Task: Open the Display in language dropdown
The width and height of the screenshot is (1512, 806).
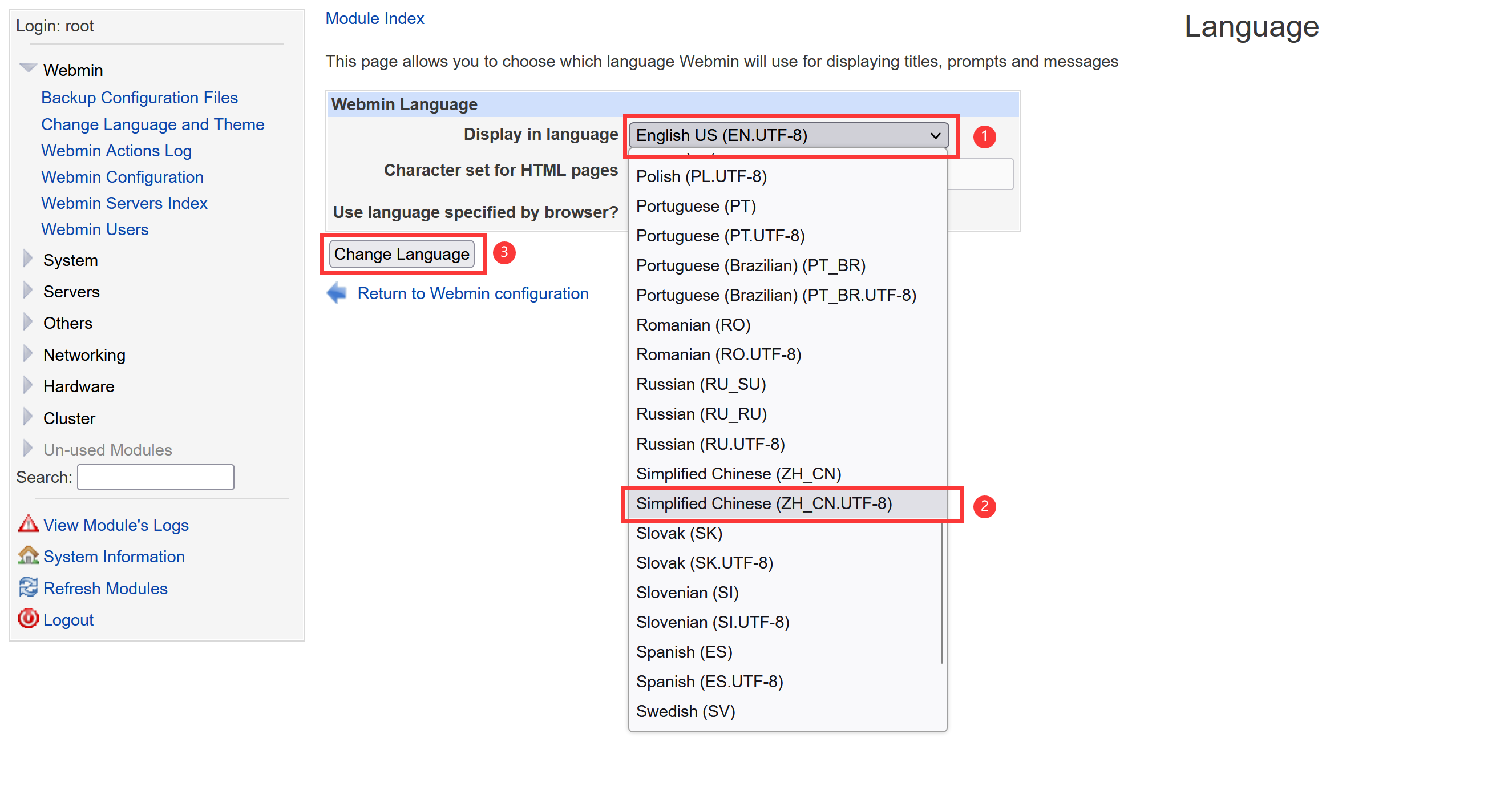Action: pos(789,135)
